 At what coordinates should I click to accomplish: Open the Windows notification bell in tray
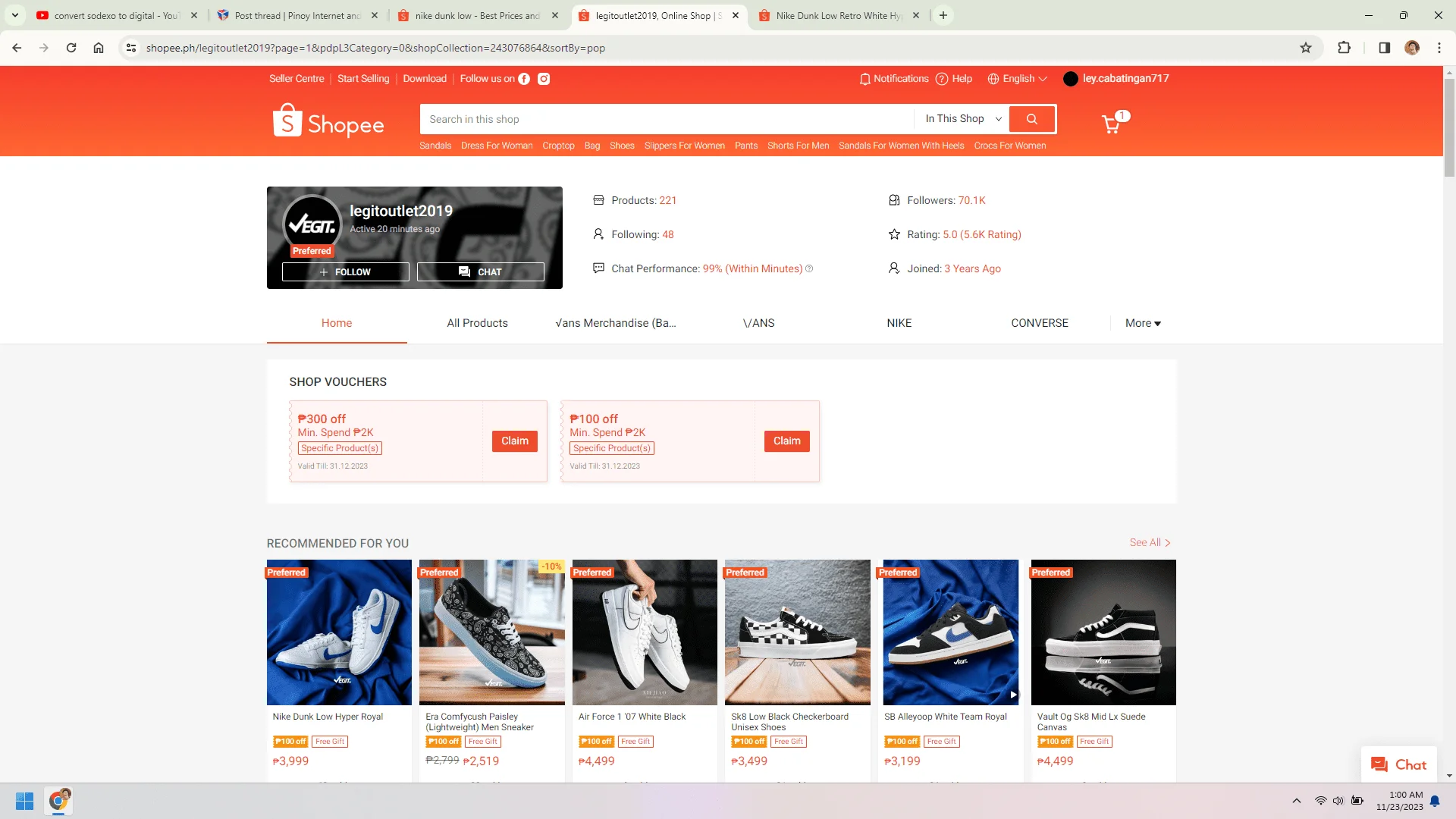point(1435,801)
